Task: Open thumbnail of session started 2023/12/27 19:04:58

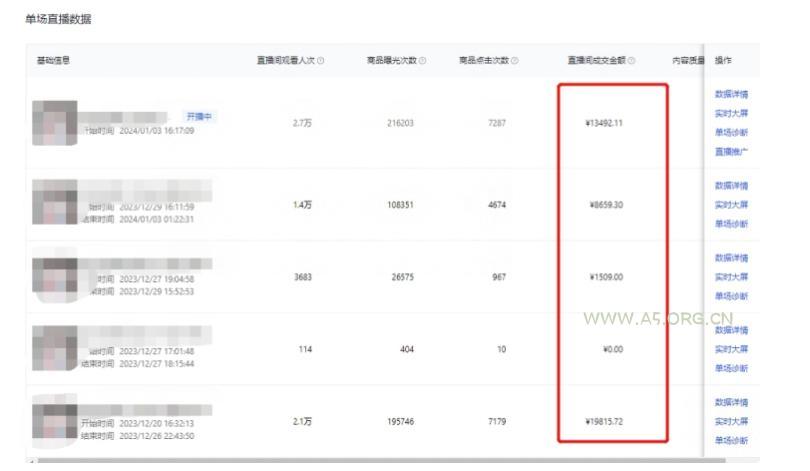Action: point(55,281)
